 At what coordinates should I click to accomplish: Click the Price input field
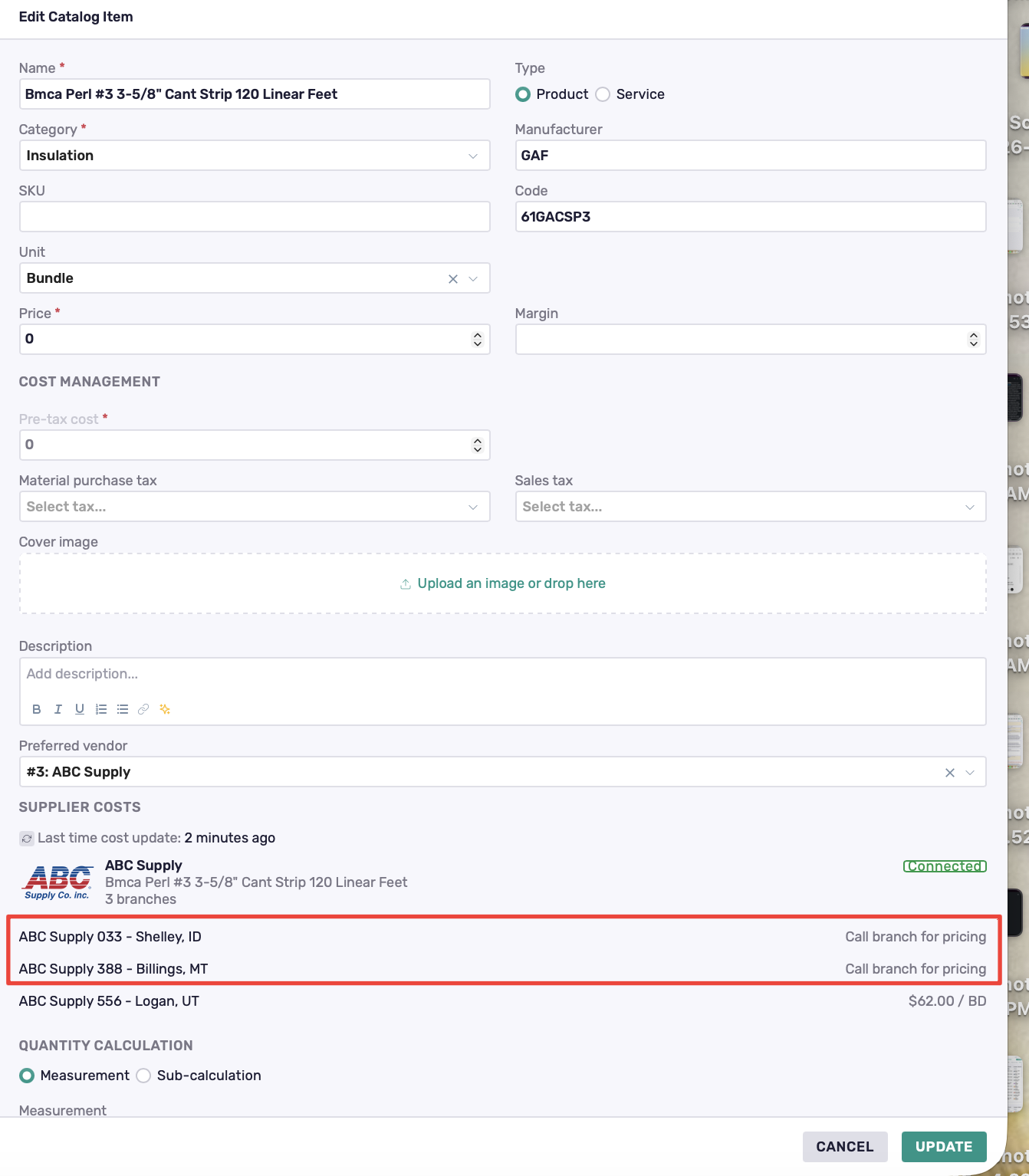(255, 340)
